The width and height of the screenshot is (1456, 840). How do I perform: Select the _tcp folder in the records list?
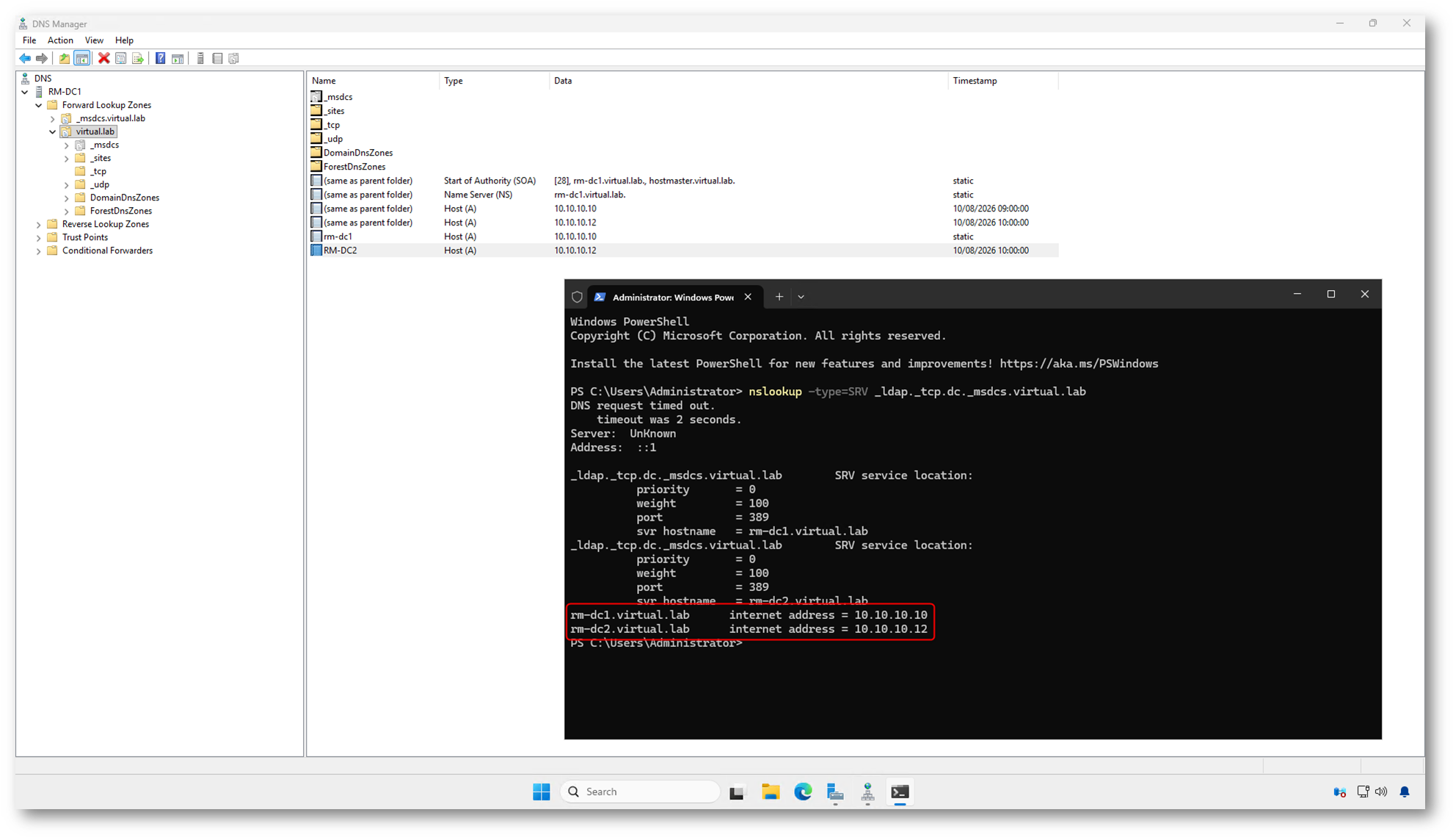point(332,125)
